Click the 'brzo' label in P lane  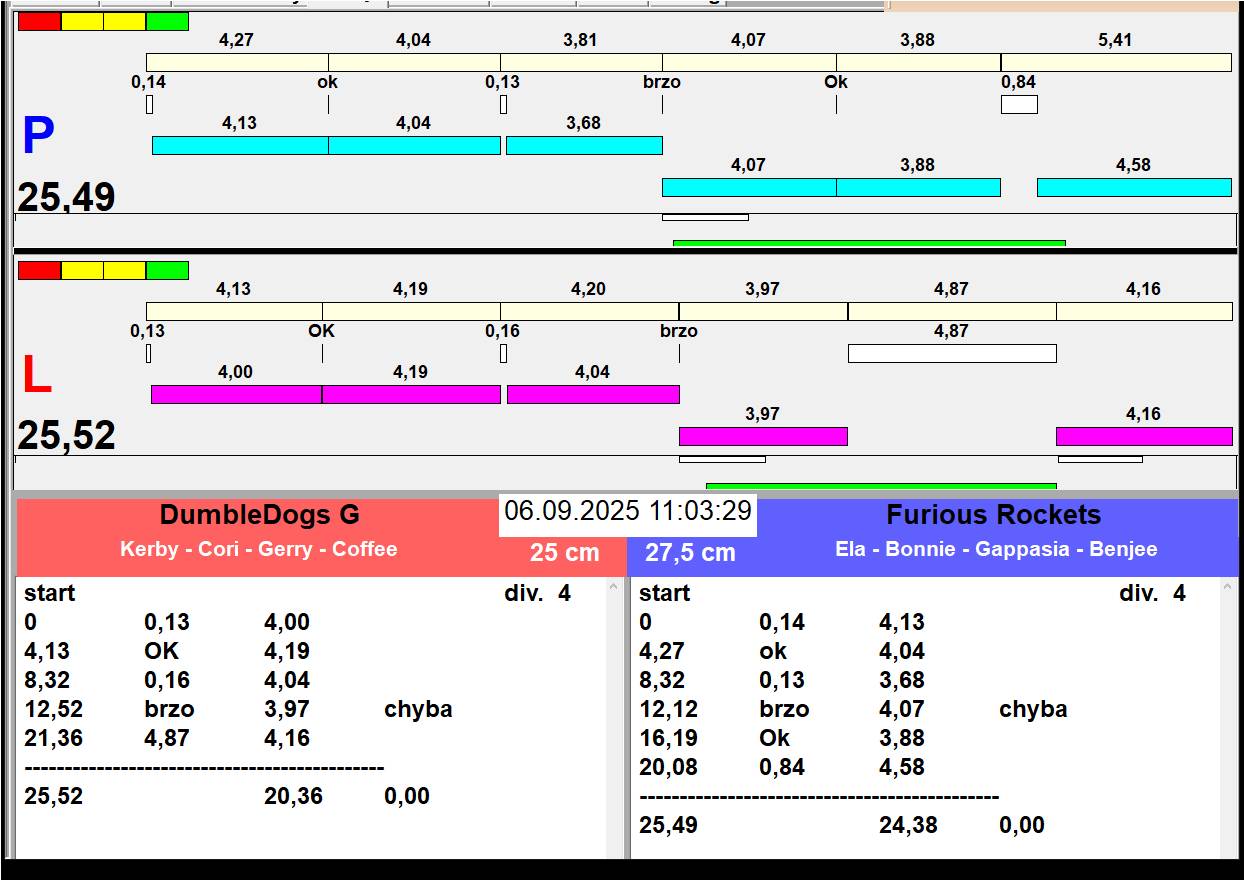coord(662,82)
